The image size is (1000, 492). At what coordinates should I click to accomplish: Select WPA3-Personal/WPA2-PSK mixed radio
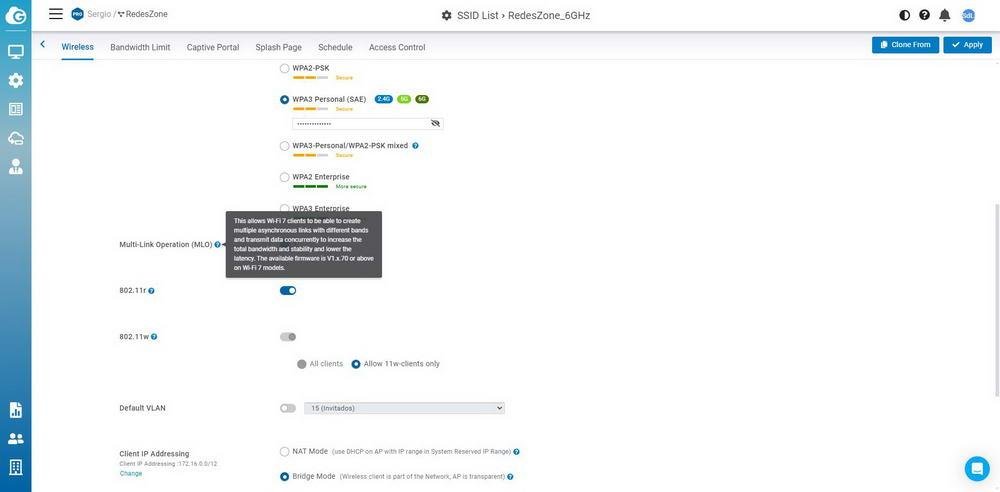pyautogui.click(x=284, y=146)
